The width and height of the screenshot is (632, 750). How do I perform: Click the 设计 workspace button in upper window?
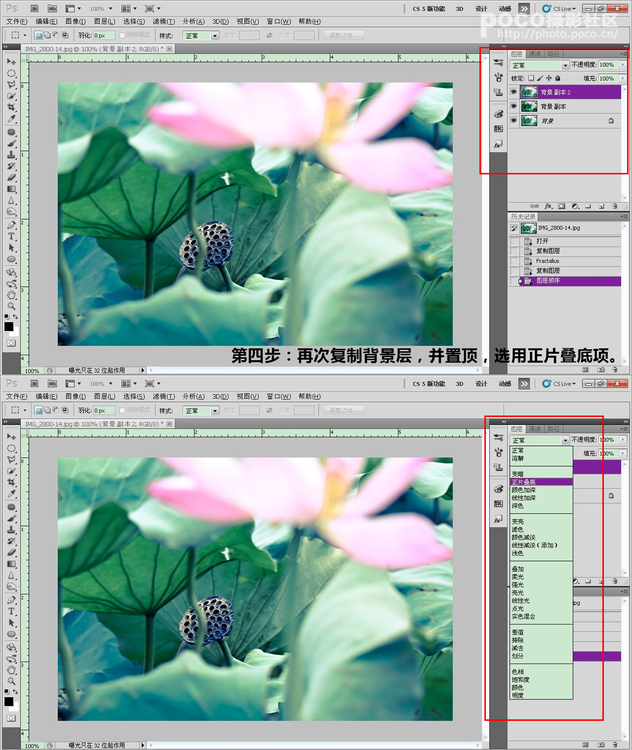pos(481,9)
